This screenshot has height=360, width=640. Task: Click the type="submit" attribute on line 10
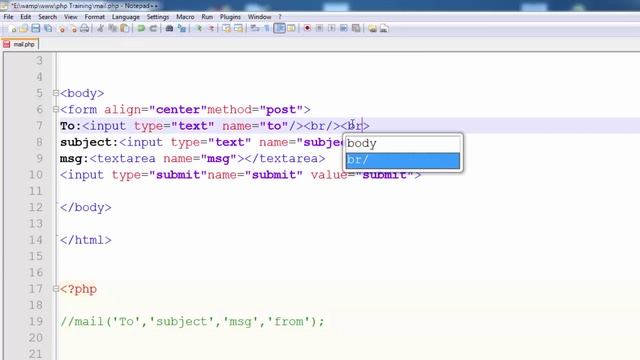[159, 175]
